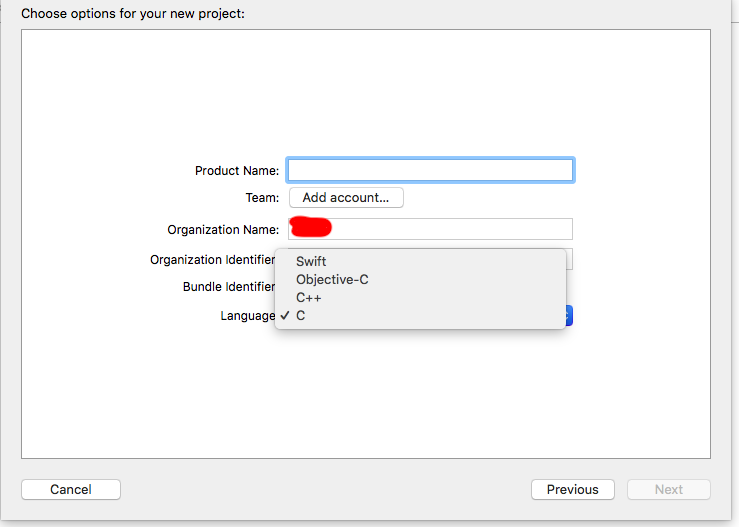Click the Language label
The height and width of the screenshot is (527, 739).
pyautogui.click(x=248, y=316)
